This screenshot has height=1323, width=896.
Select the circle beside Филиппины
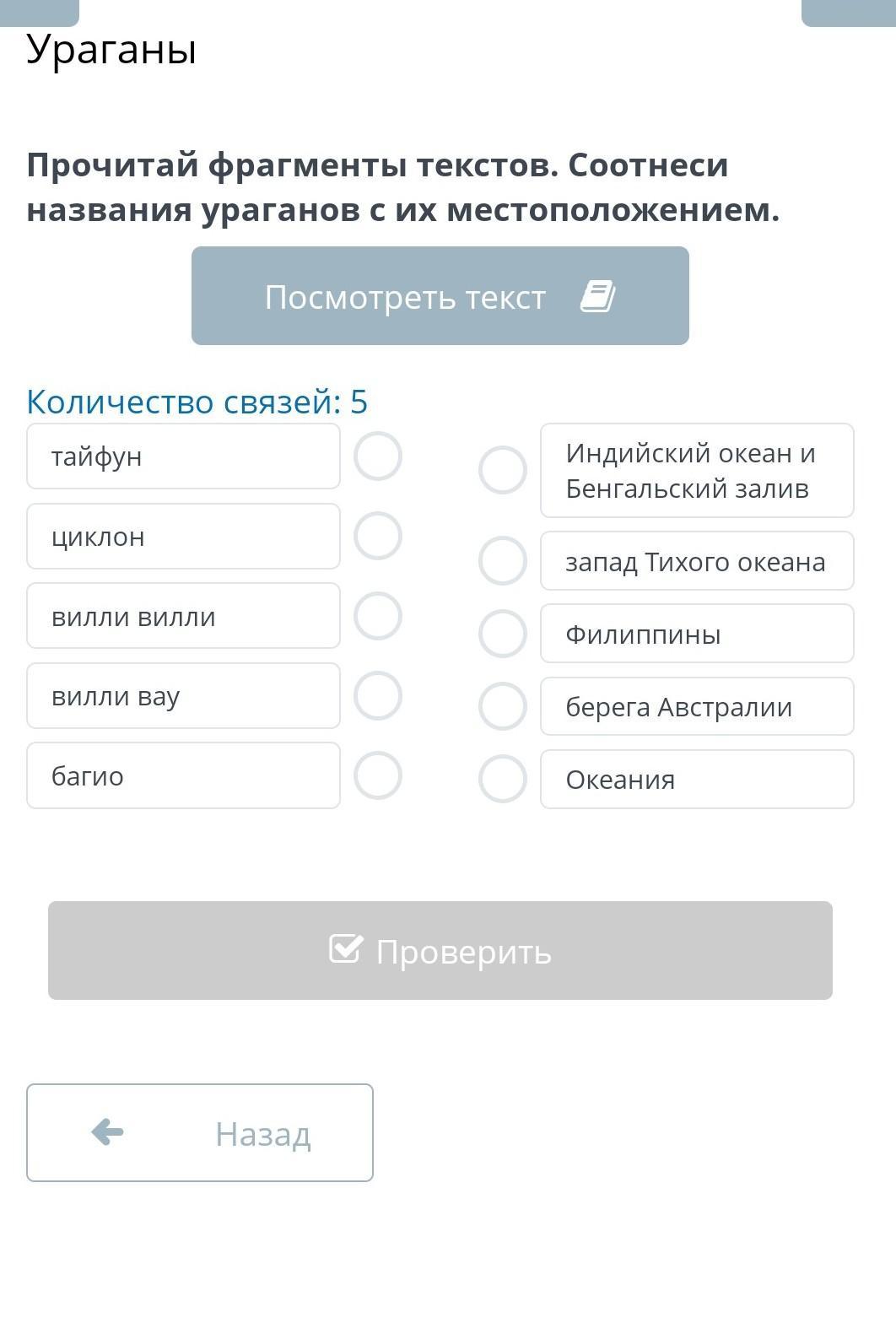(503, 634)
